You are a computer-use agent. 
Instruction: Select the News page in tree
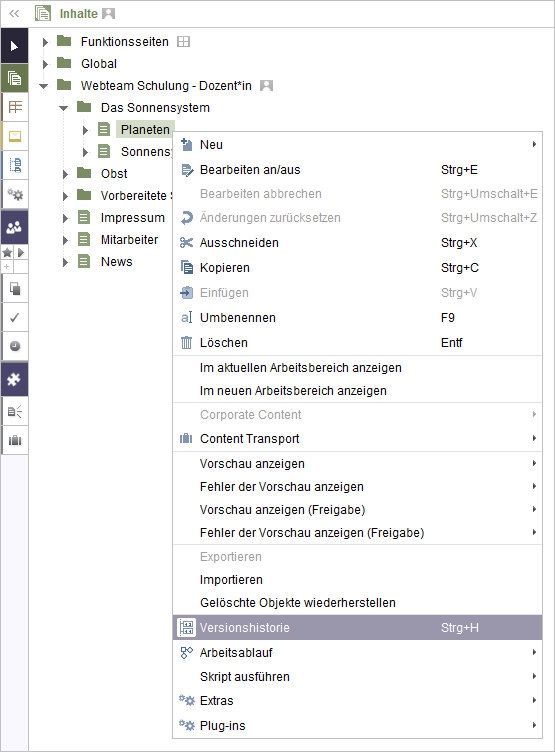[x=117, y=262]
